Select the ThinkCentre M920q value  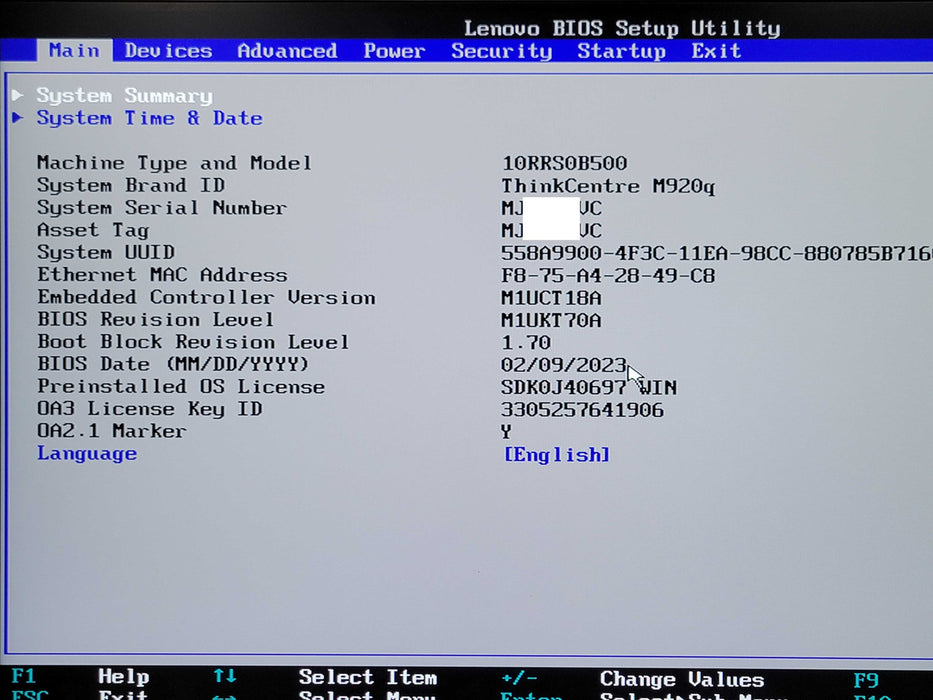[x=608, y=186]
